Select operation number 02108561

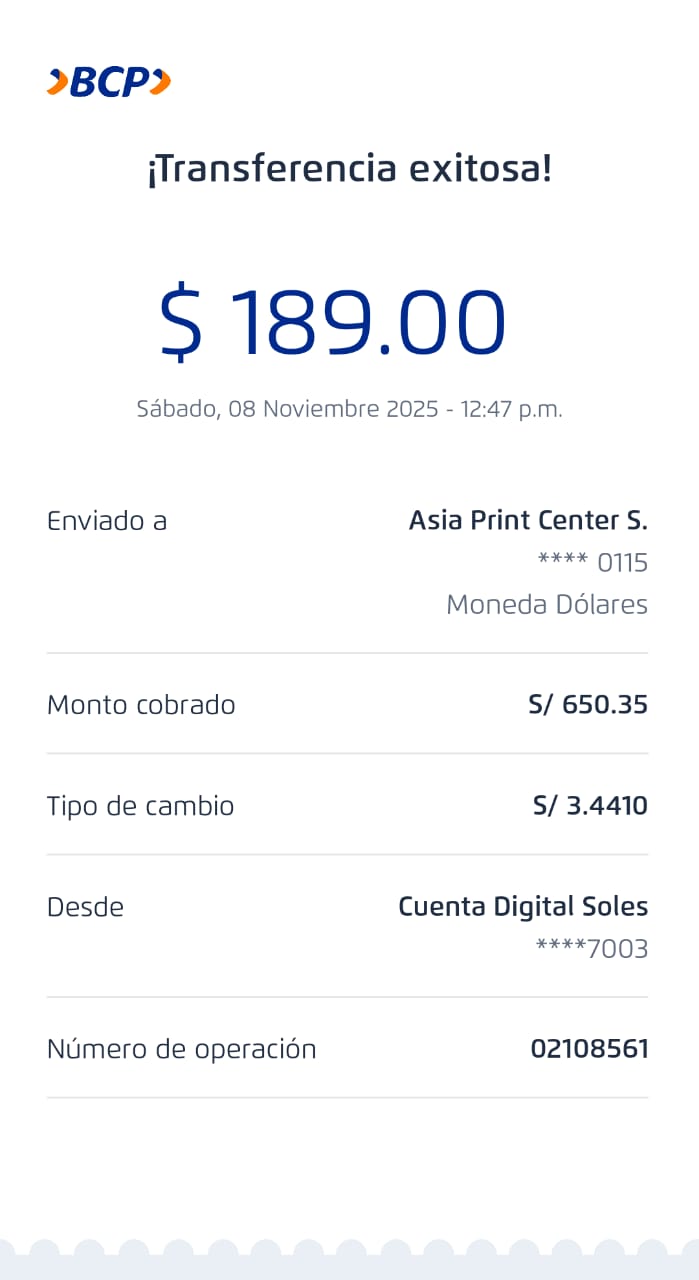coord(589,1049)
